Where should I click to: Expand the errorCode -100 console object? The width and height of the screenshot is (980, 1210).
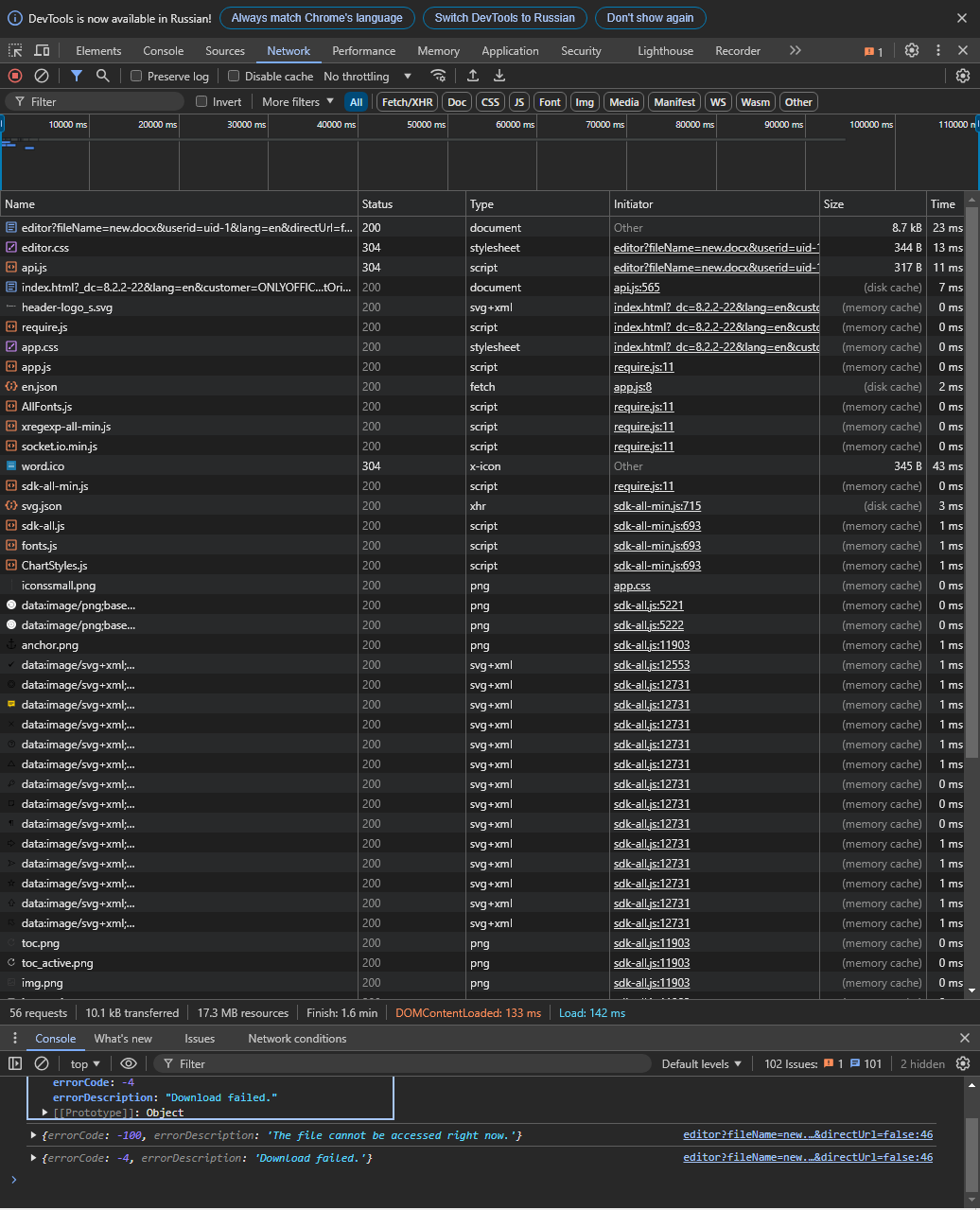pos(35,1135)
